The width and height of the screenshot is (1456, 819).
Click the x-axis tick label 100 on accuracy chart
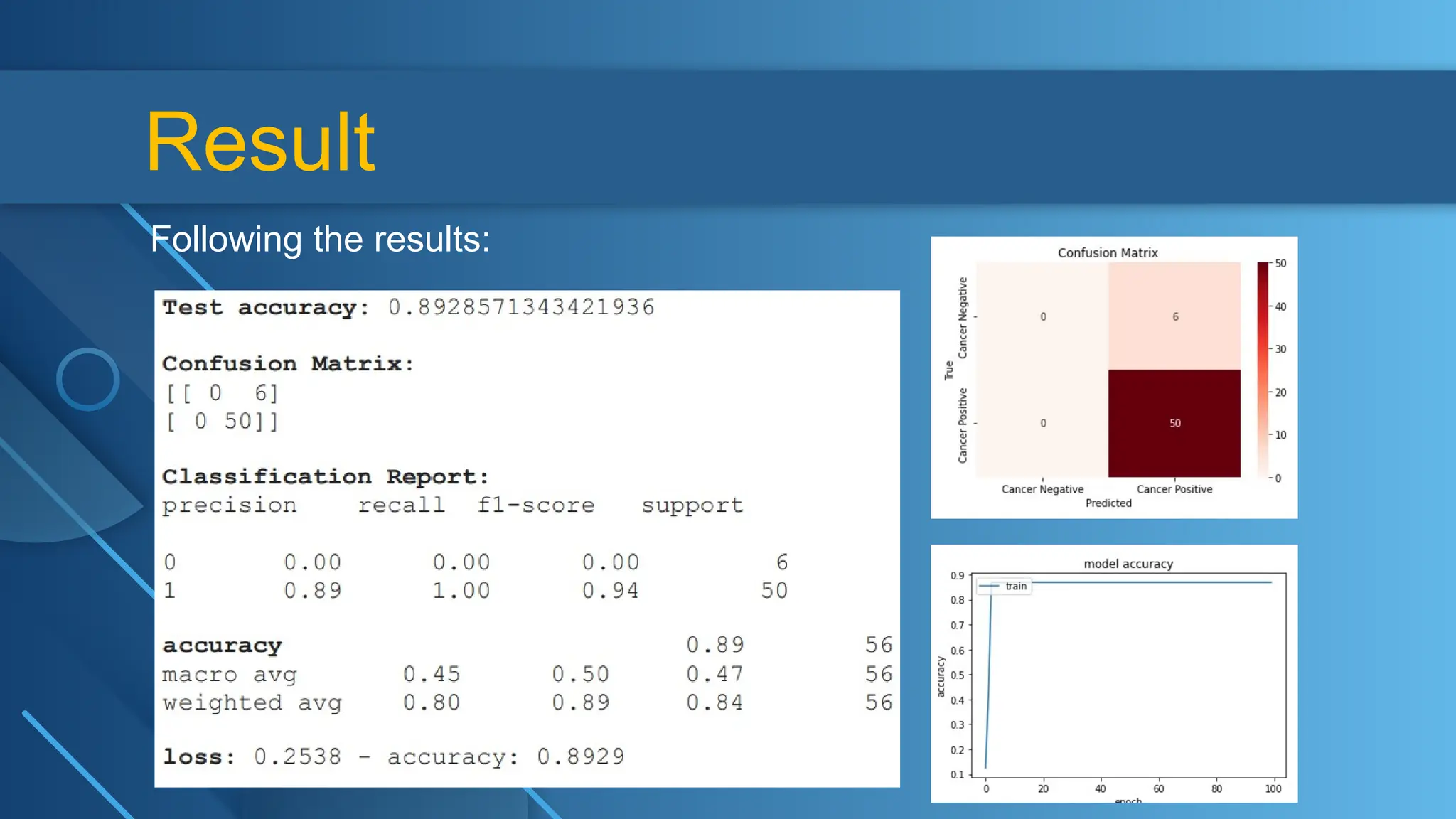(1273, 788)
